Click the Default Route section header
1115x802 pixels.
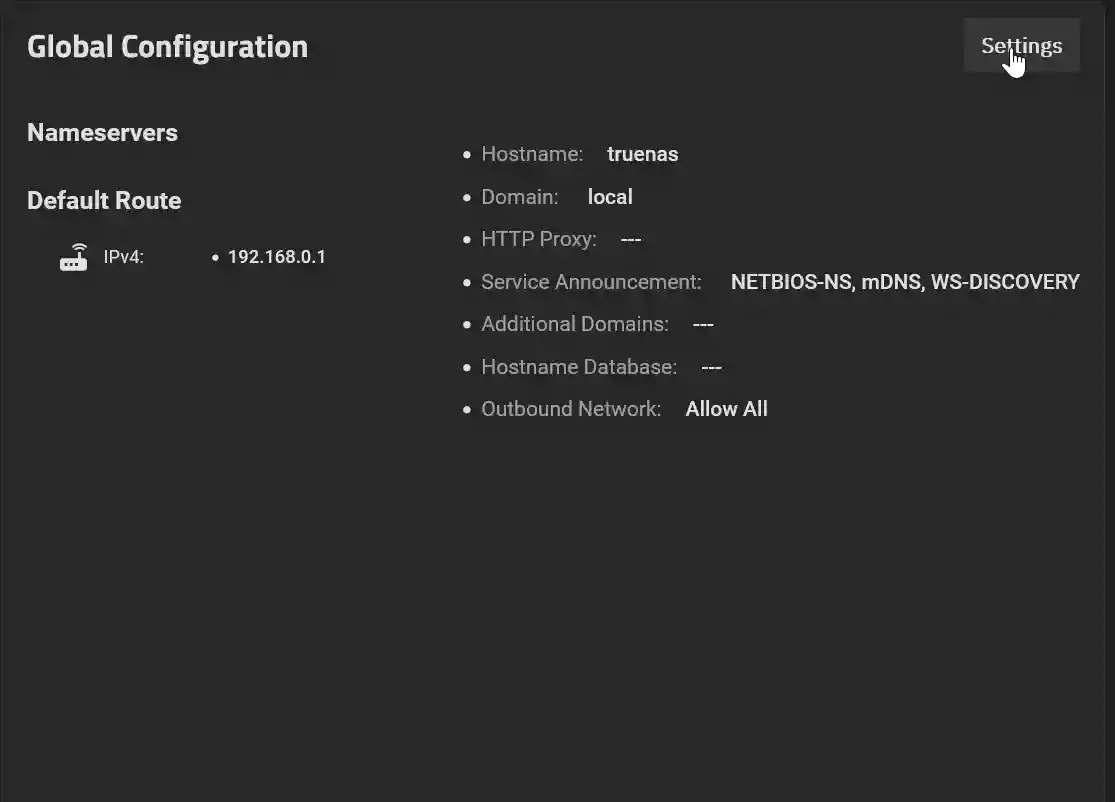[x=104, y=200]
